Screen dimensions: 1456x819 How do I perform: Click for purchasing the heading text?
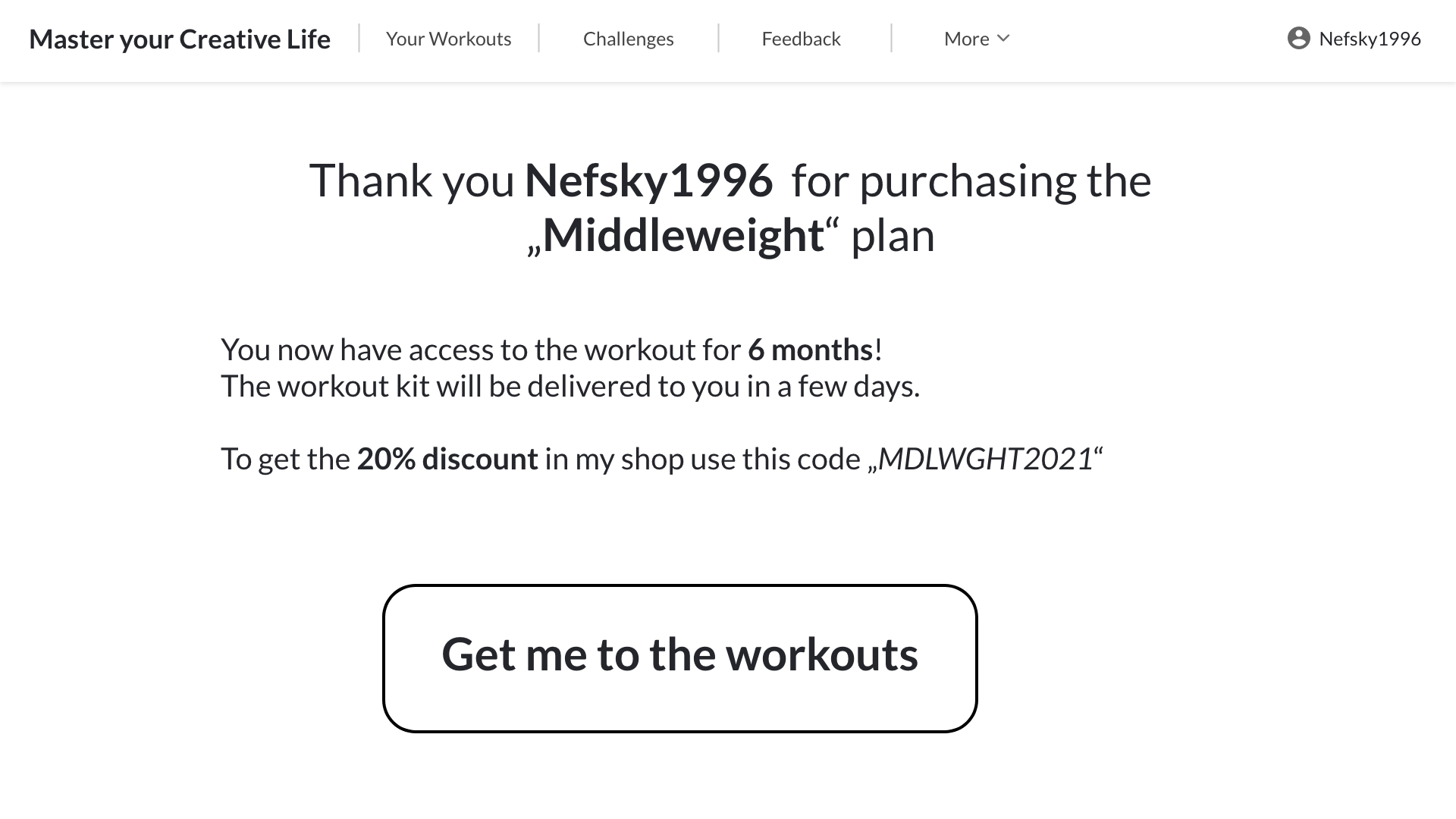(971, 180)
